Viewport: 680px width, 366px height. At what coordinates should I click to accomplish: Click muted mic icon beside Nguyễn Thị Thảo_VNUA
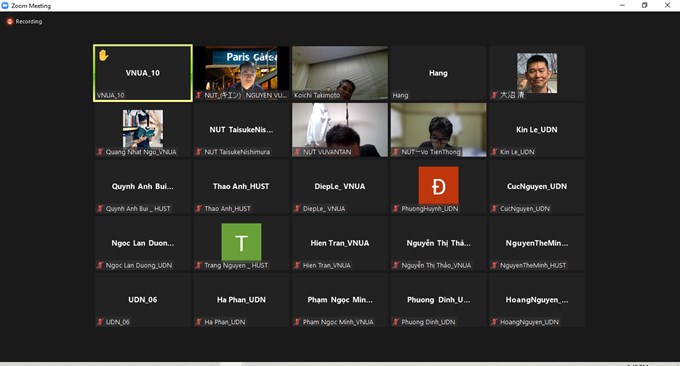tap(396, 265)
